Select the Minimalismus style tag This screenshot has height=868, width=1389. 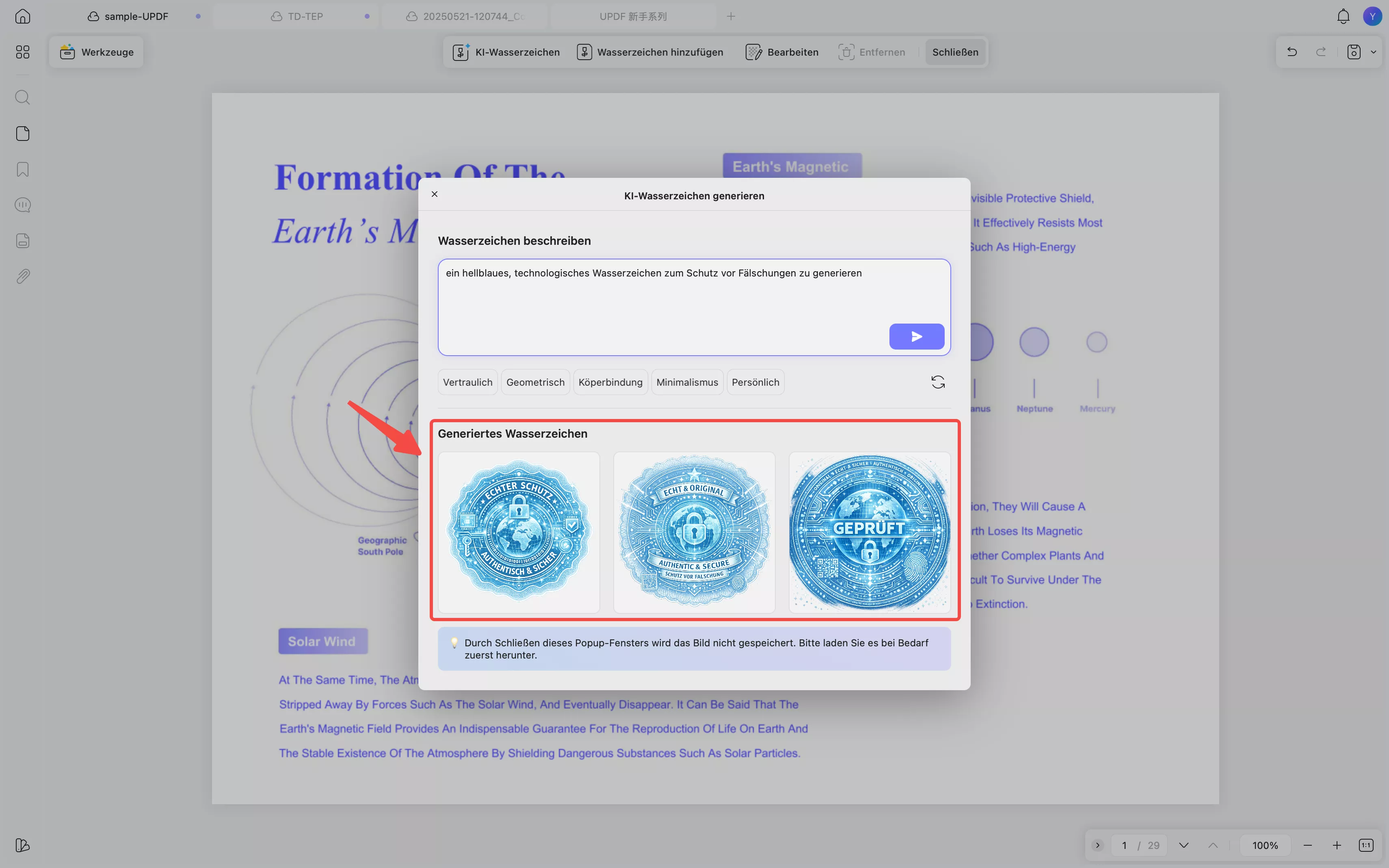coord(686,382)
